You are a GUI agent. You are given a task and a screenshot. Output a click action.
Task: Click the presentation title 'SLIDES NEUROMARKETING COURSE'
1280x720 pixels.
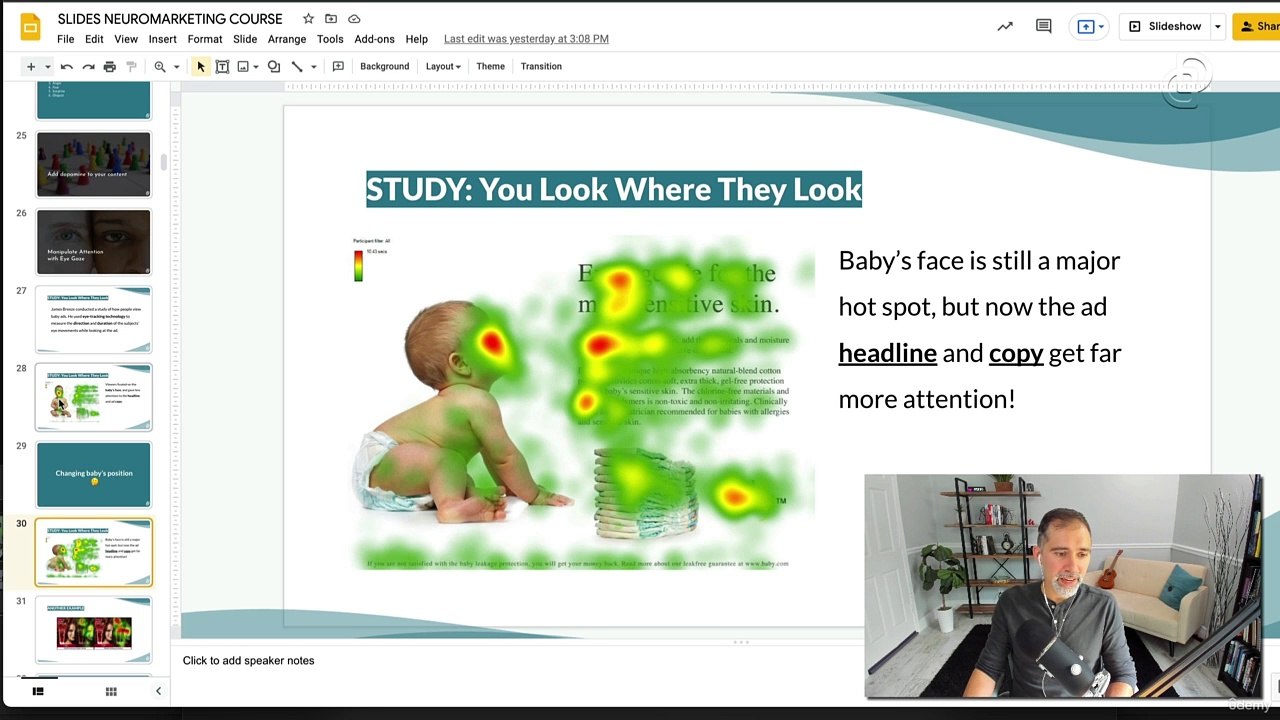(x=170, y=19)
